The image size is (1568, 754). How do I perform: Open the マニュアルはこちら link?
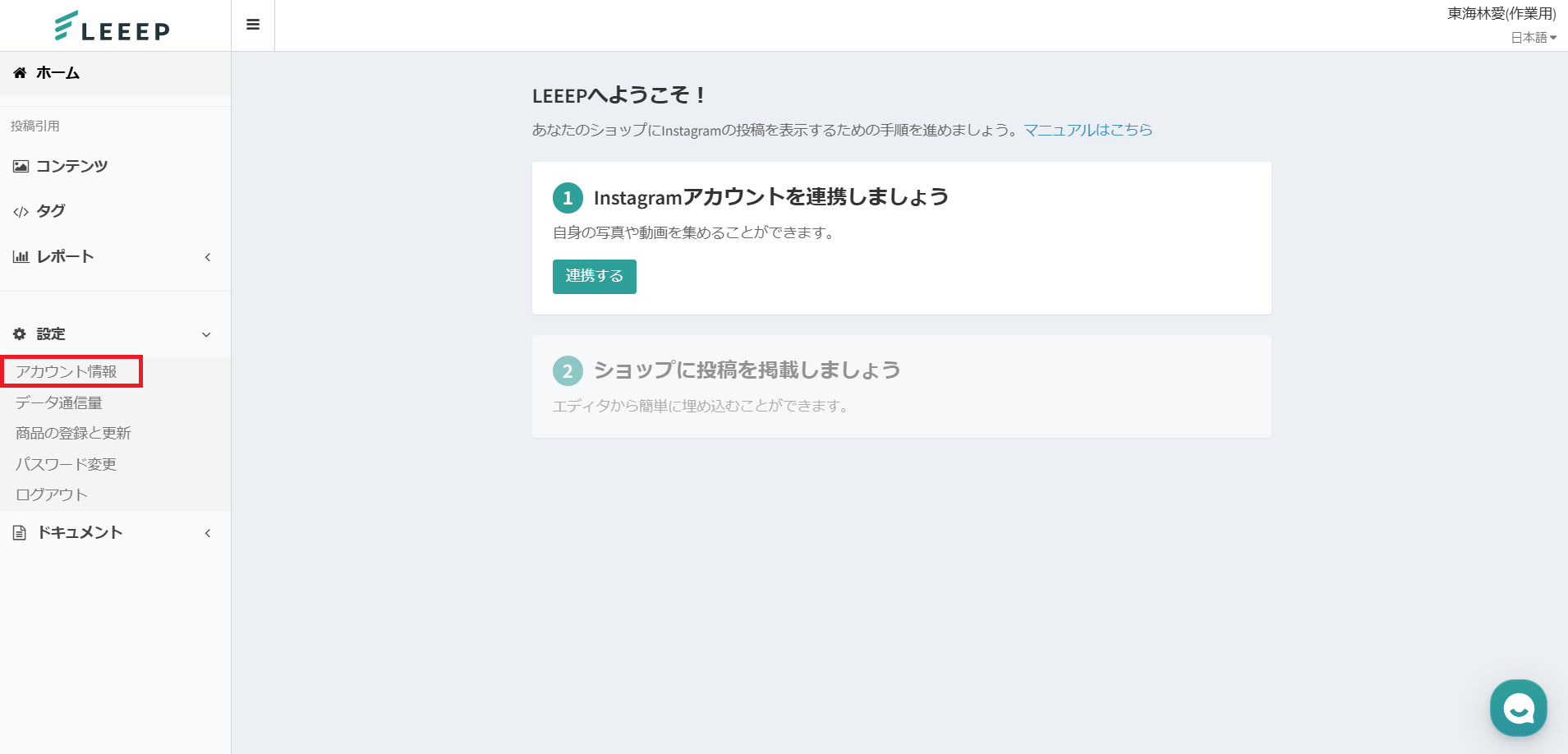[x=1088, y=131]
